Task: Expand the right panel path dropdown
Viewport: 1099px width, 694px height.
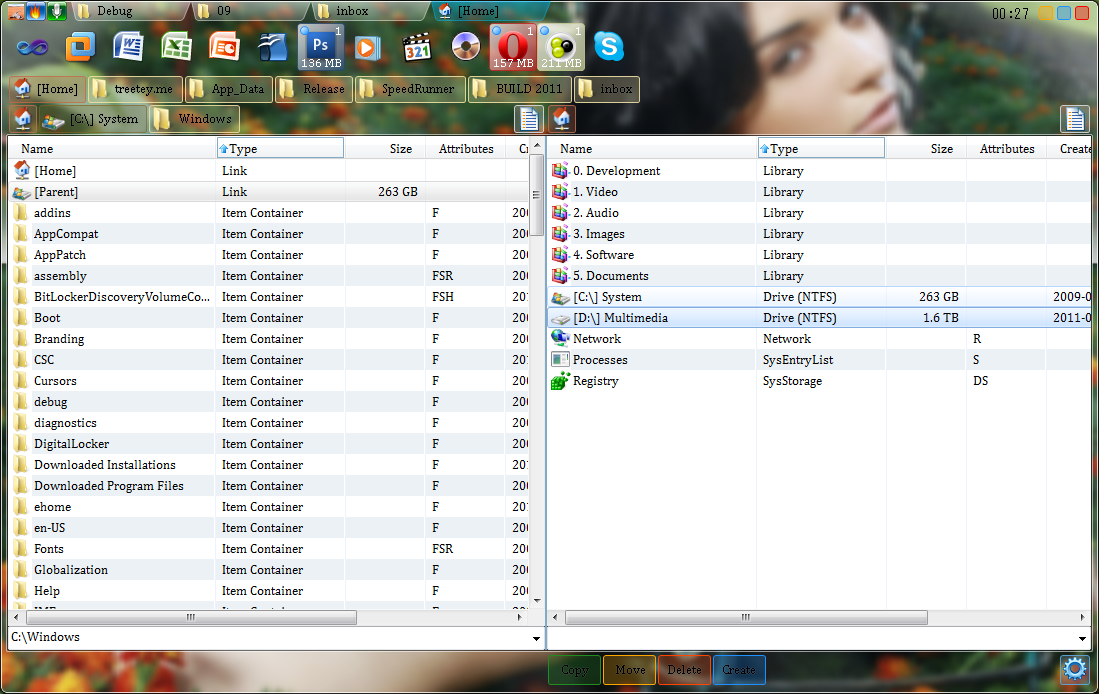Action: coord(1083,638)
